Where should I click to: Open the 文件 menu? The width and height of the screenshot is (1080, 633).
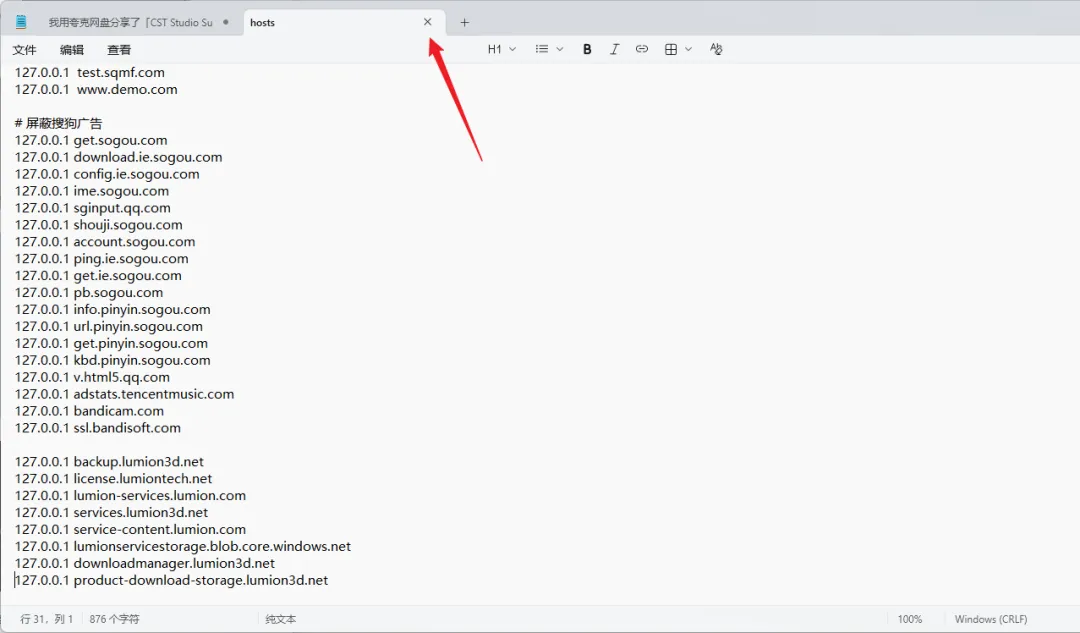point(24,50)
